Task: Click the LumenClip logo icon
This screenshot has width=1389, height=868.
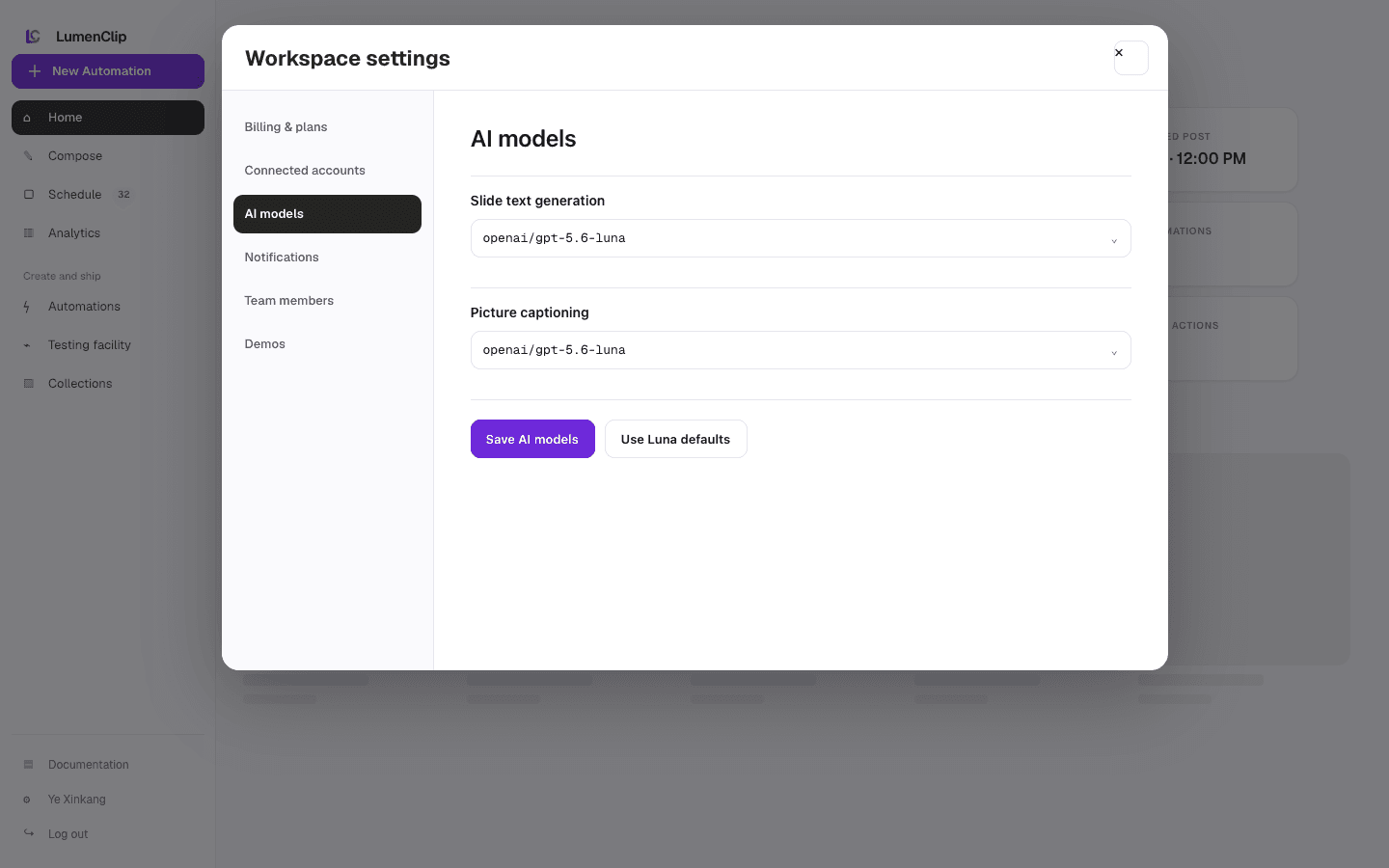Action: pos(33,37)
